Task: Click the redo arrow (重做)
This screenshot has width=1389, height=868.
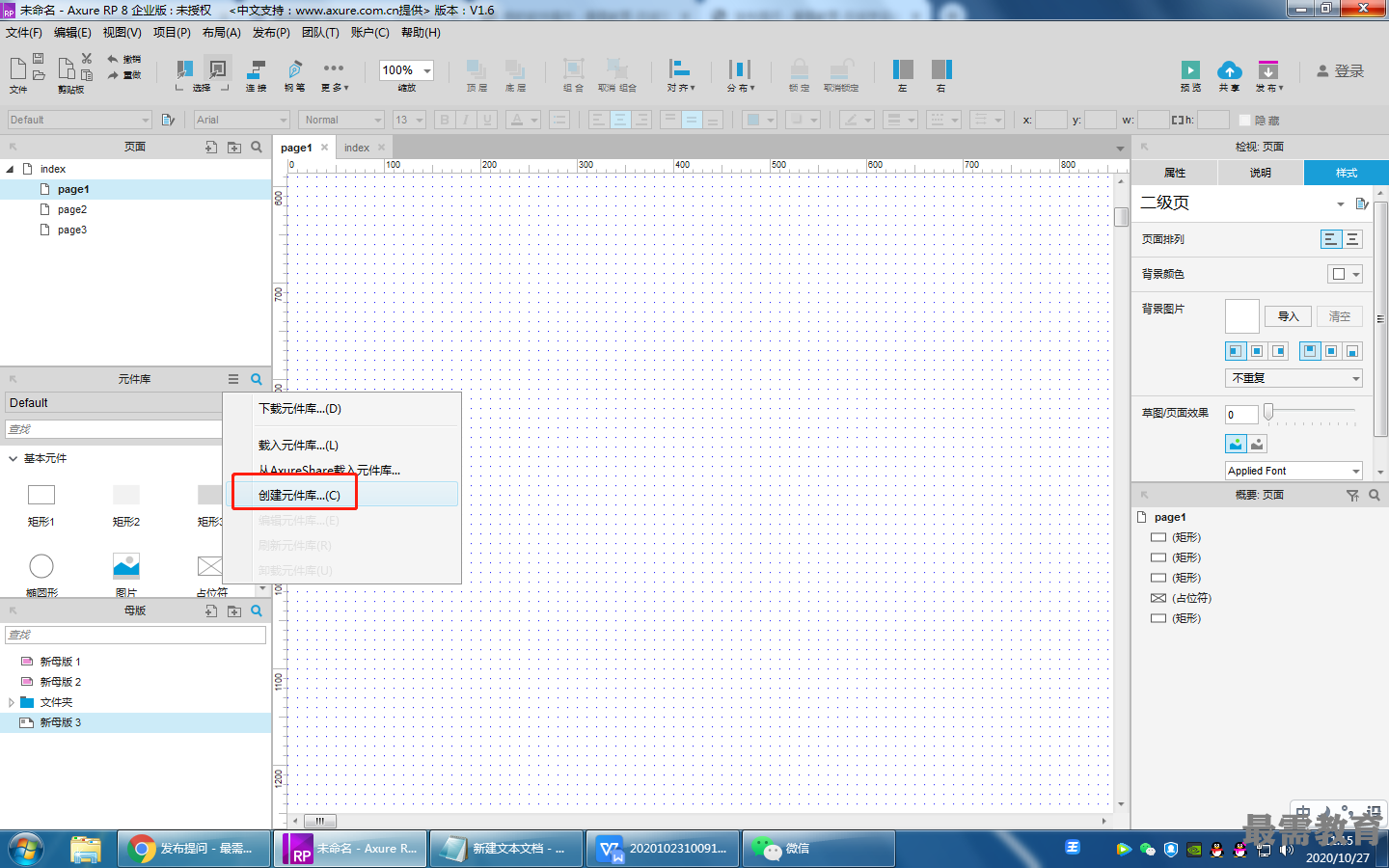Action: click(113, 74)
